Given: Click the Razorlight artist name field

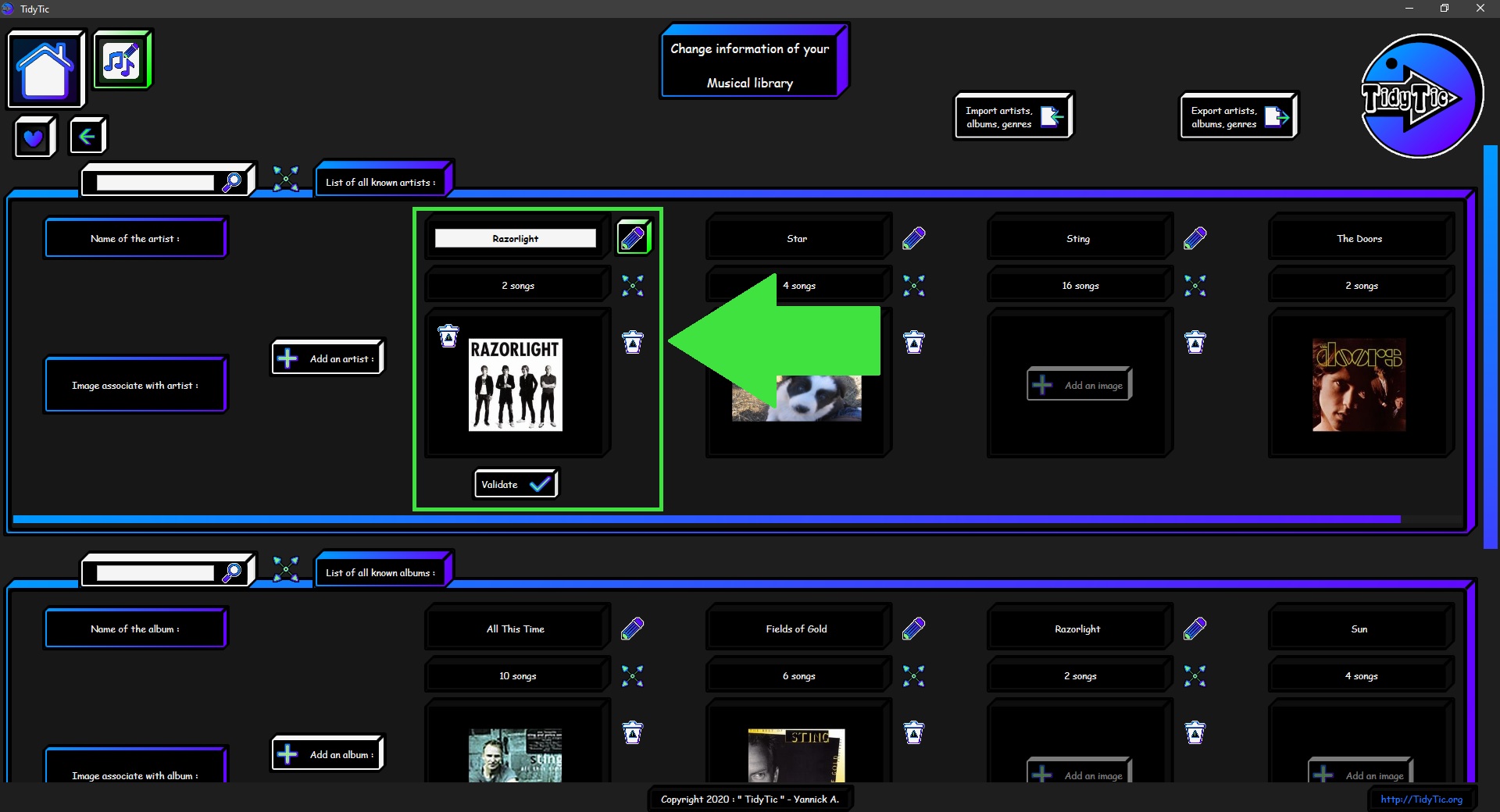Looking at the screenshot, I should click(x=516, y=238).
